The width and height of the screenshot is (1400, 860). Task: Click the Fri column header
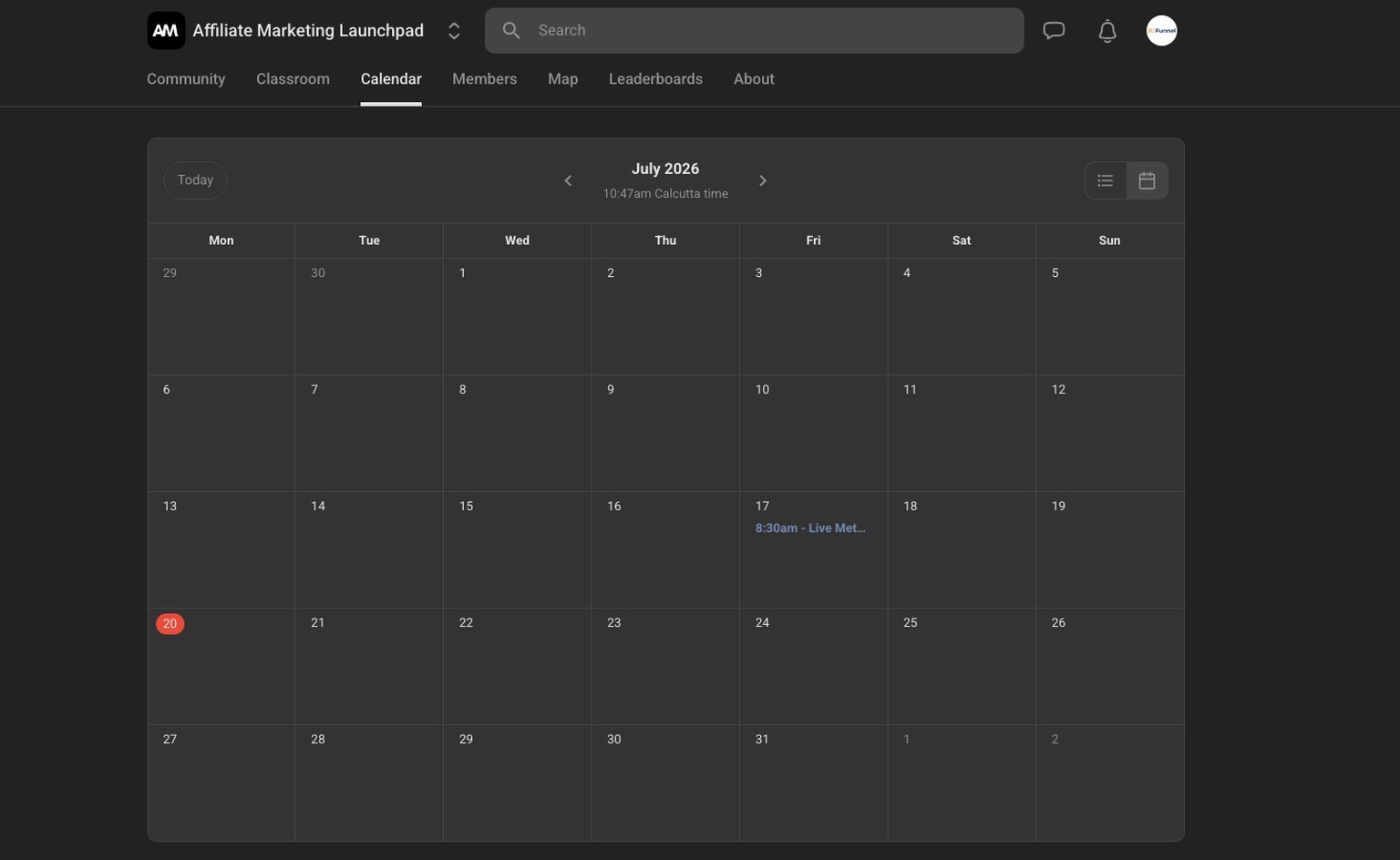(813, 241)
